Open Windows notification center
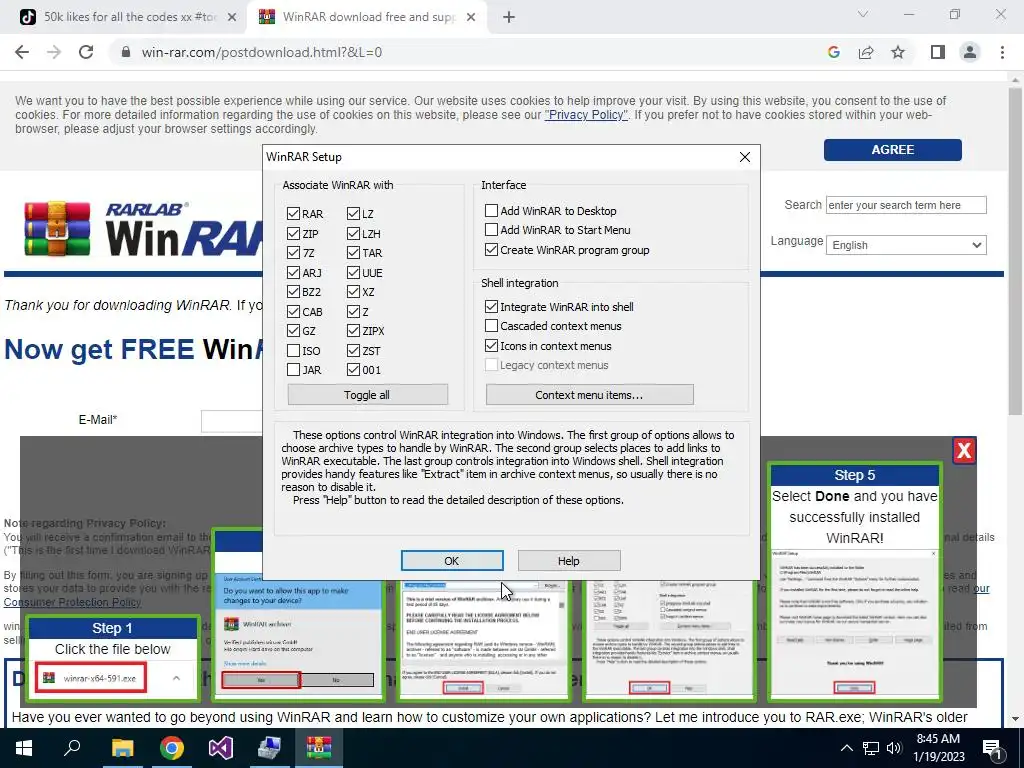The width and height of the screenshot is (1024, 768). (x=992, y=749)
